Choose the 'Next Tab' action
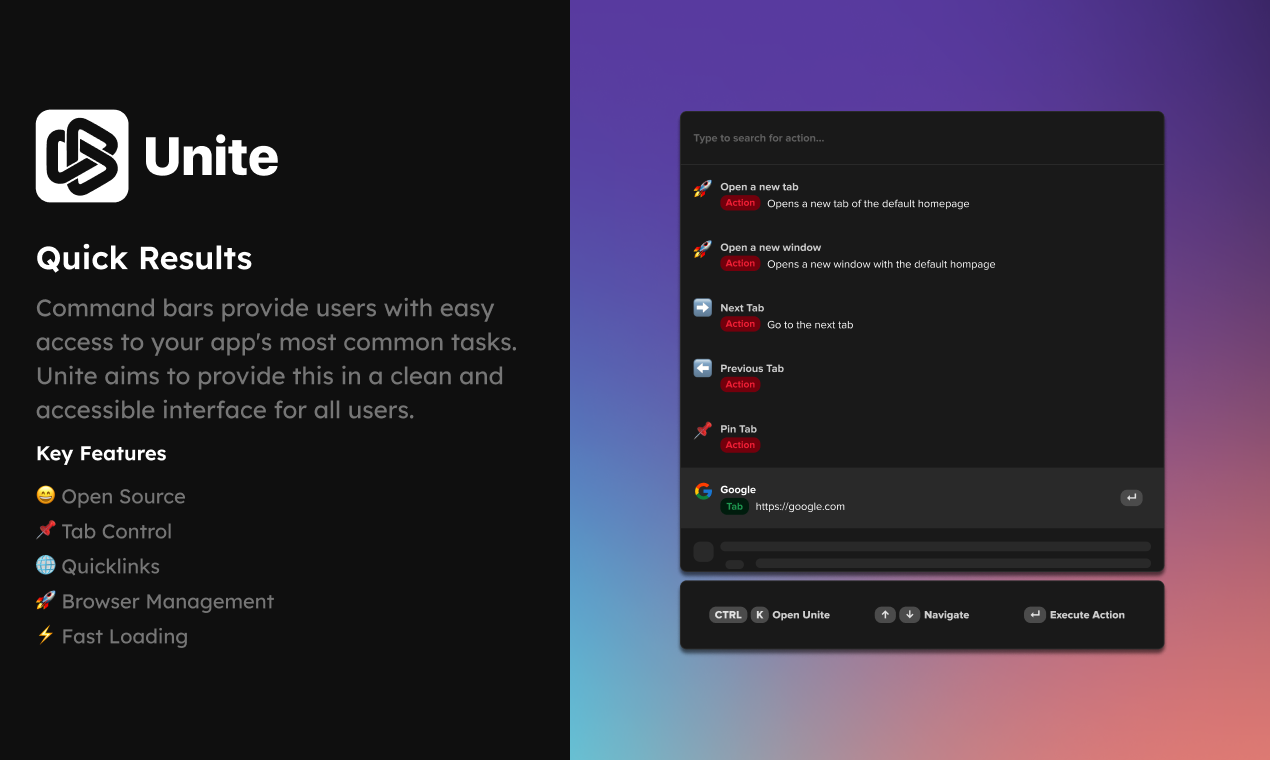1270x760 pixels. (922, 316)
